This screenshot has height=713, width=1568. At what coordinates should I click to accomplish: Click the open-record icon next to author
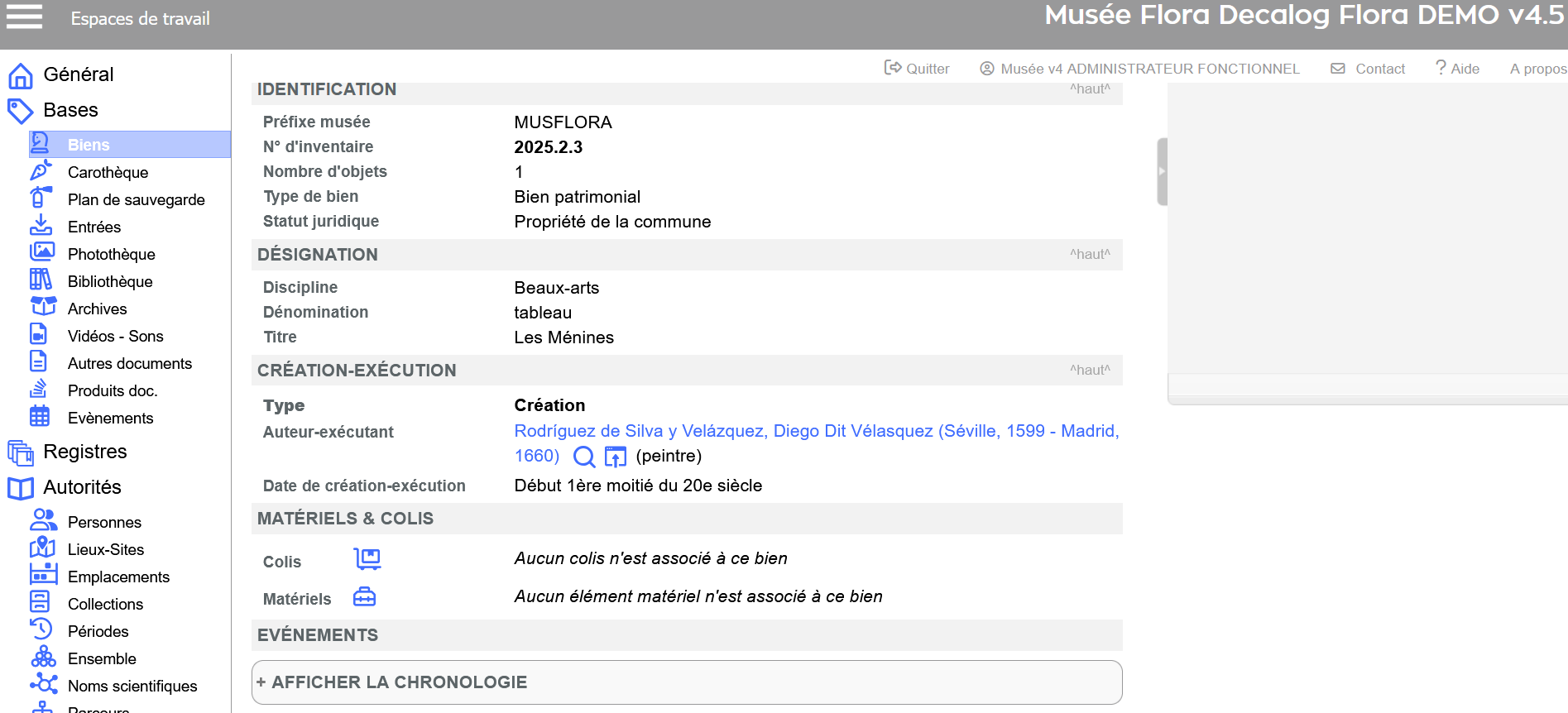coord(616,457)
